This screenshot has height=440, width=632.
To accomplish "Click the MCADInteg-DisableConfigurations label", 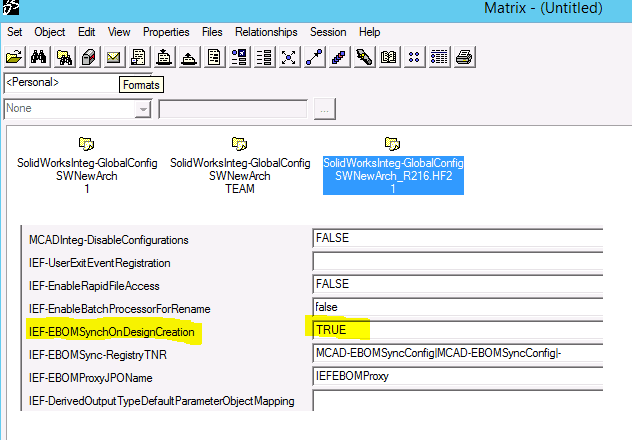I will click(x=108, y=240).
